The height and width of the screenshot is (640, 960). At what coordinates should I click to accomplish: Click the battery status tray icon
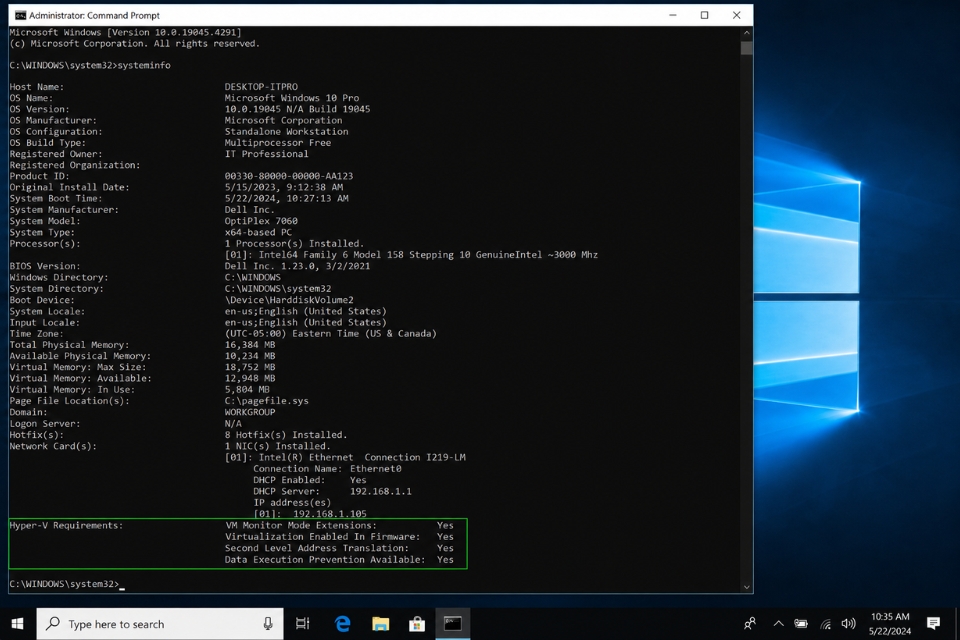(801, 623)
